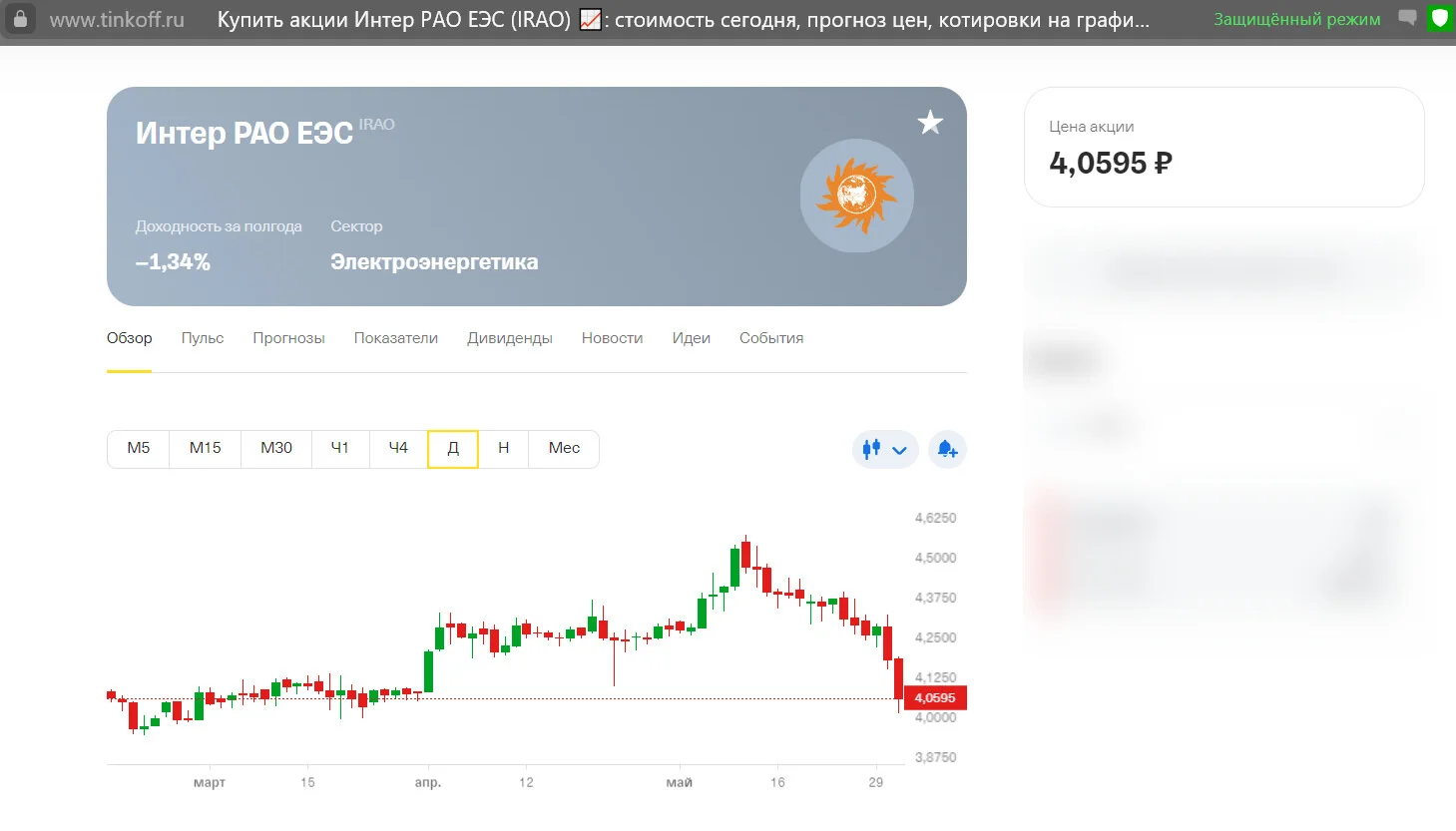Select the М5 timeframe
This screenshot has height=831, width=1456.
[x=138, y=449]
